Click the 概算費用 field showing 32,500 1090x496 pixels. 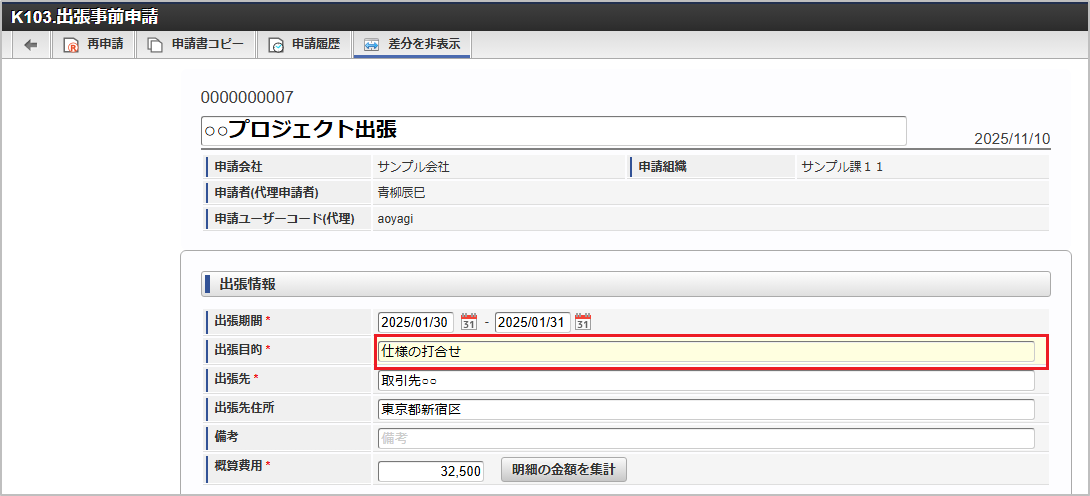pos(430,470)
